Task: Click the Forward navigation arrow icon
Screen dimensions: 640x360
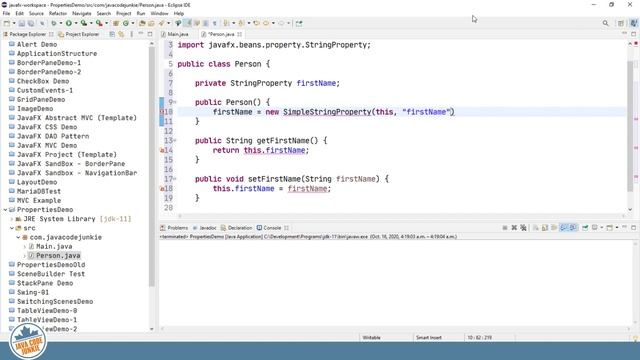Action: tap(281, 23)
